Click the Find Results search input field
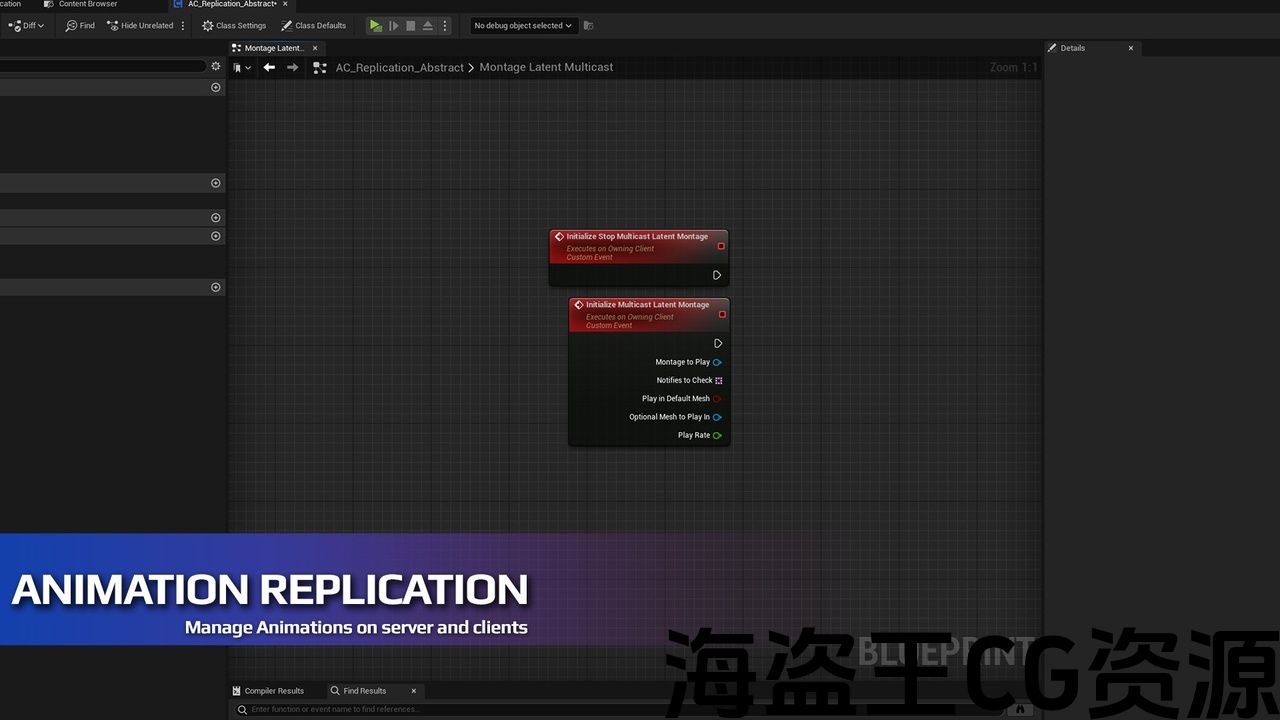The image size is (1280, 720). tap(620, 709)
